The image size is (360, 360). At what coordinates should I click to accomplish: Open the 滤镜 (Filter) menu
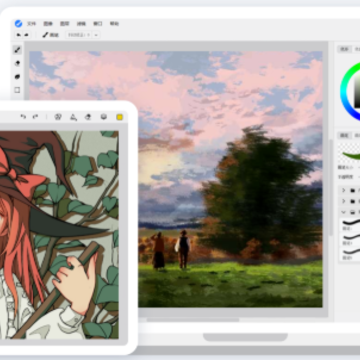coord(81,24)
